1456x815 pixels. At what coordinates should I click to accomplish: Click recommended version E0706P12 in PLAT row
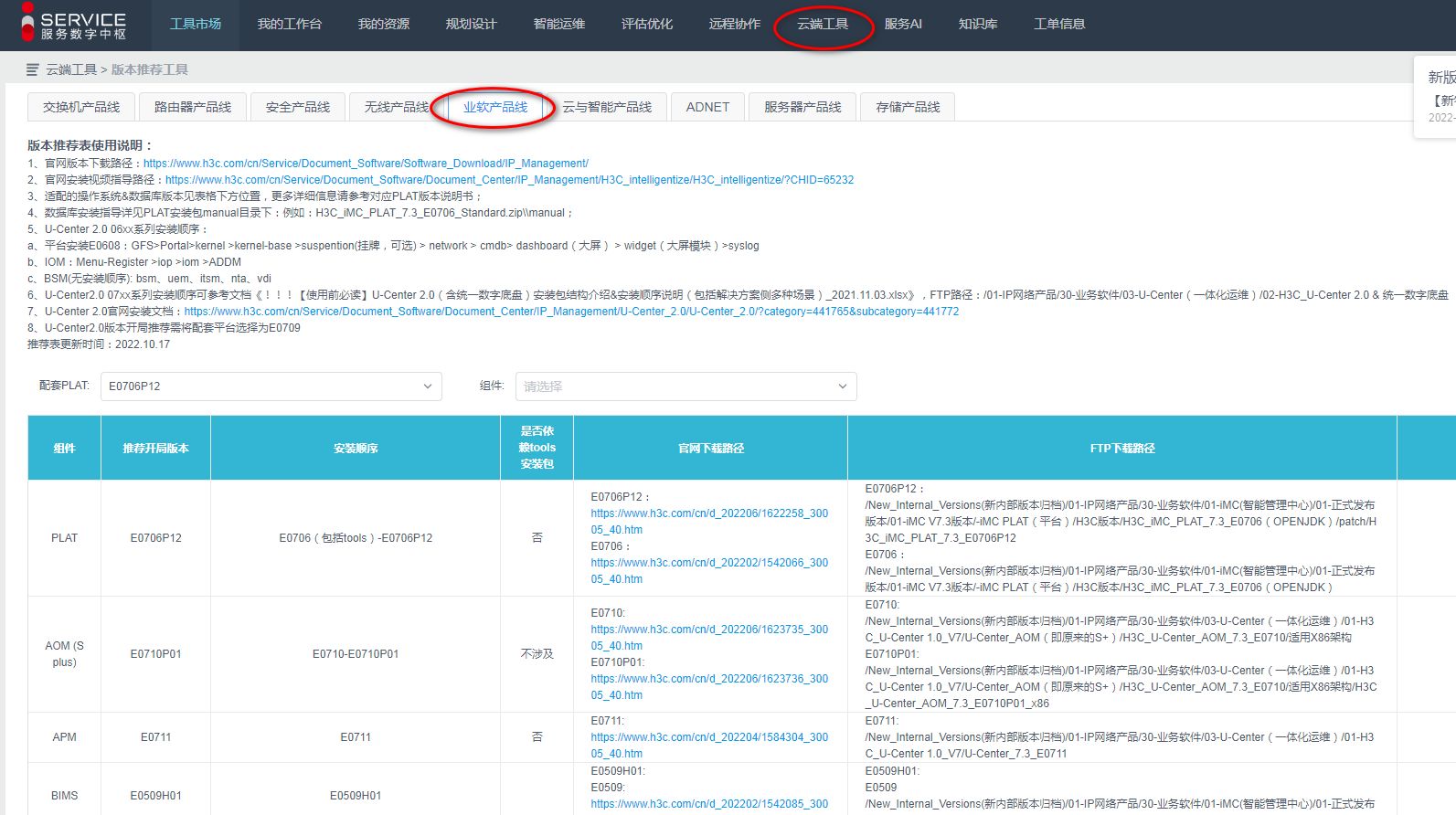155,538
